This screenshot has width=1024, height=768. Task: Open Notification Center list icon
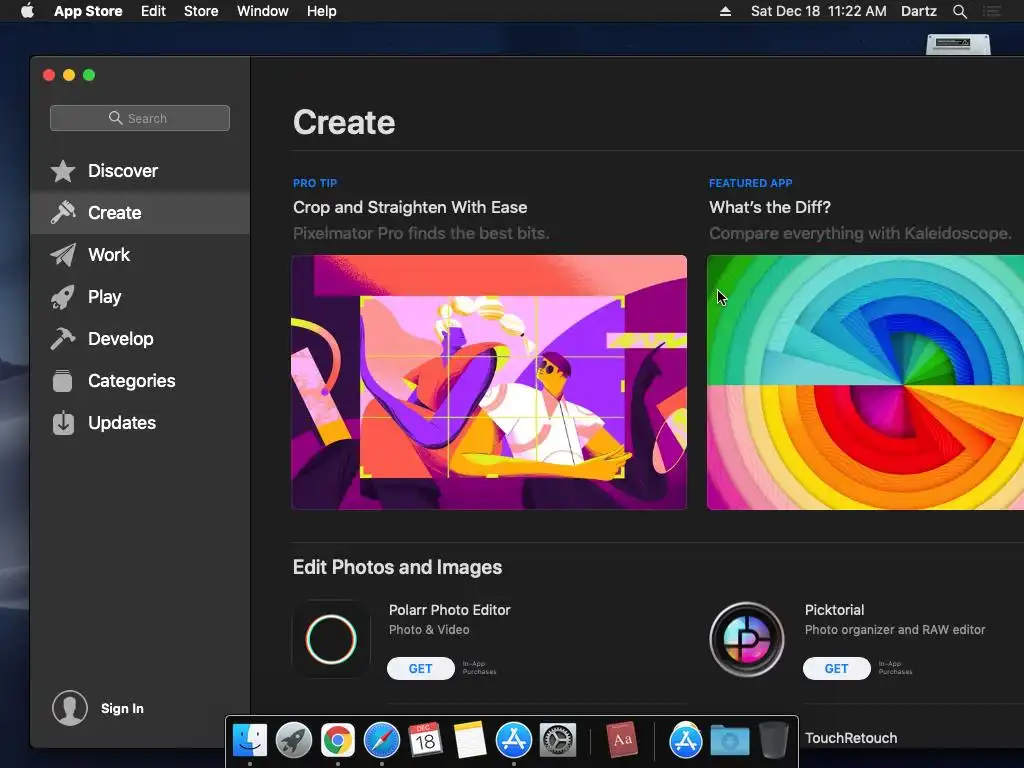(992, 11)
